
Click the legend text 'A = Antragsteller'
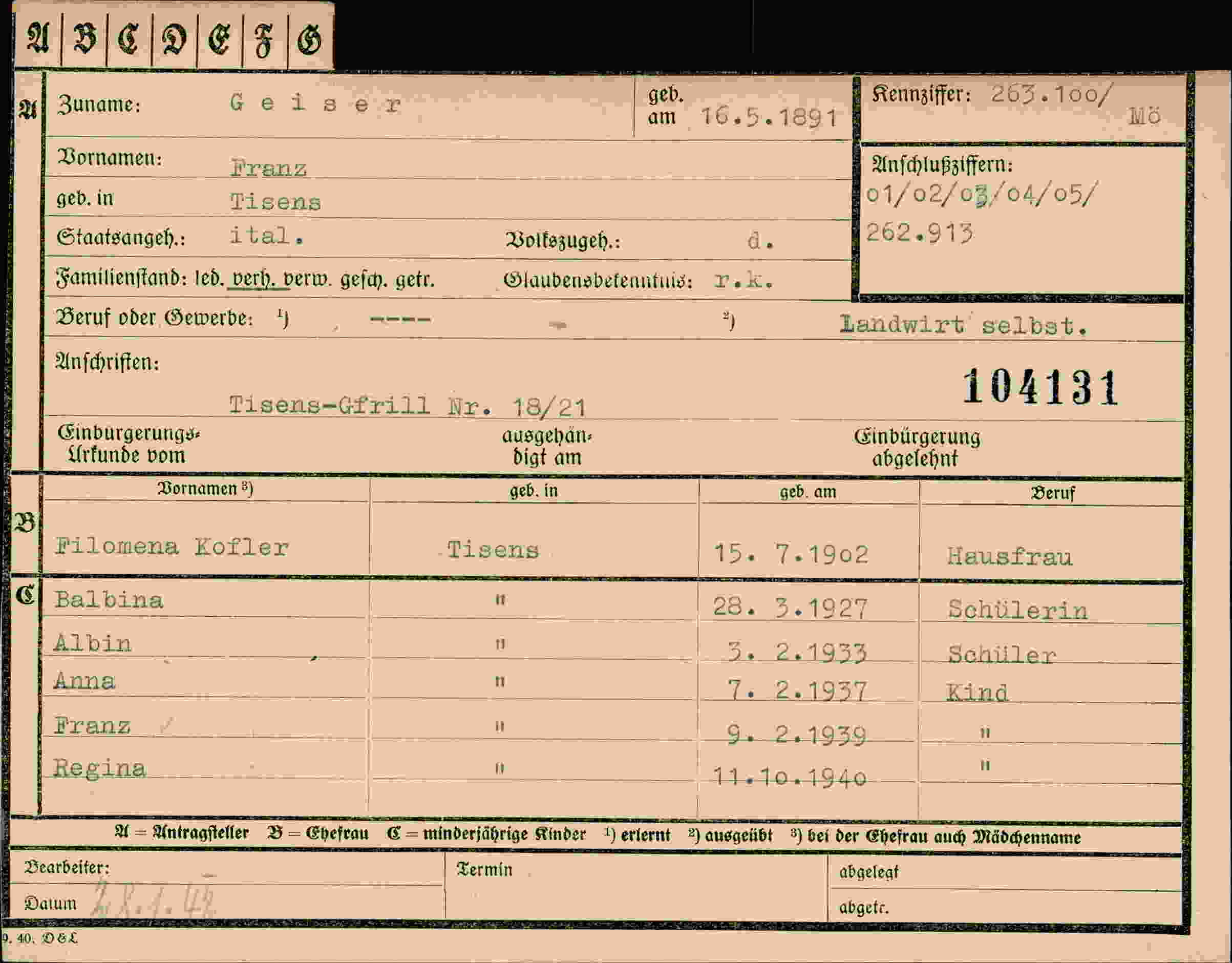[x=181, y=833]
